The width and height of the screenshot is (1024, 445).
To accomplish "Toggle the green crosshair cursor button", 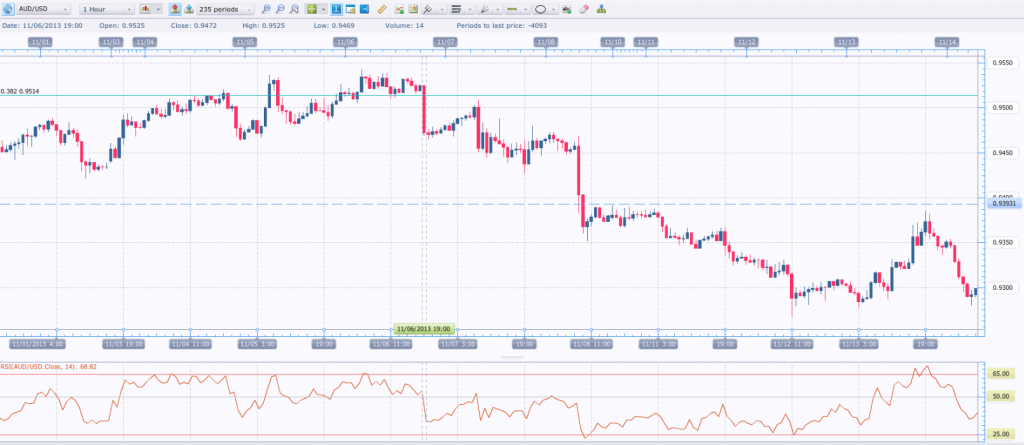I will click(311, 9).
